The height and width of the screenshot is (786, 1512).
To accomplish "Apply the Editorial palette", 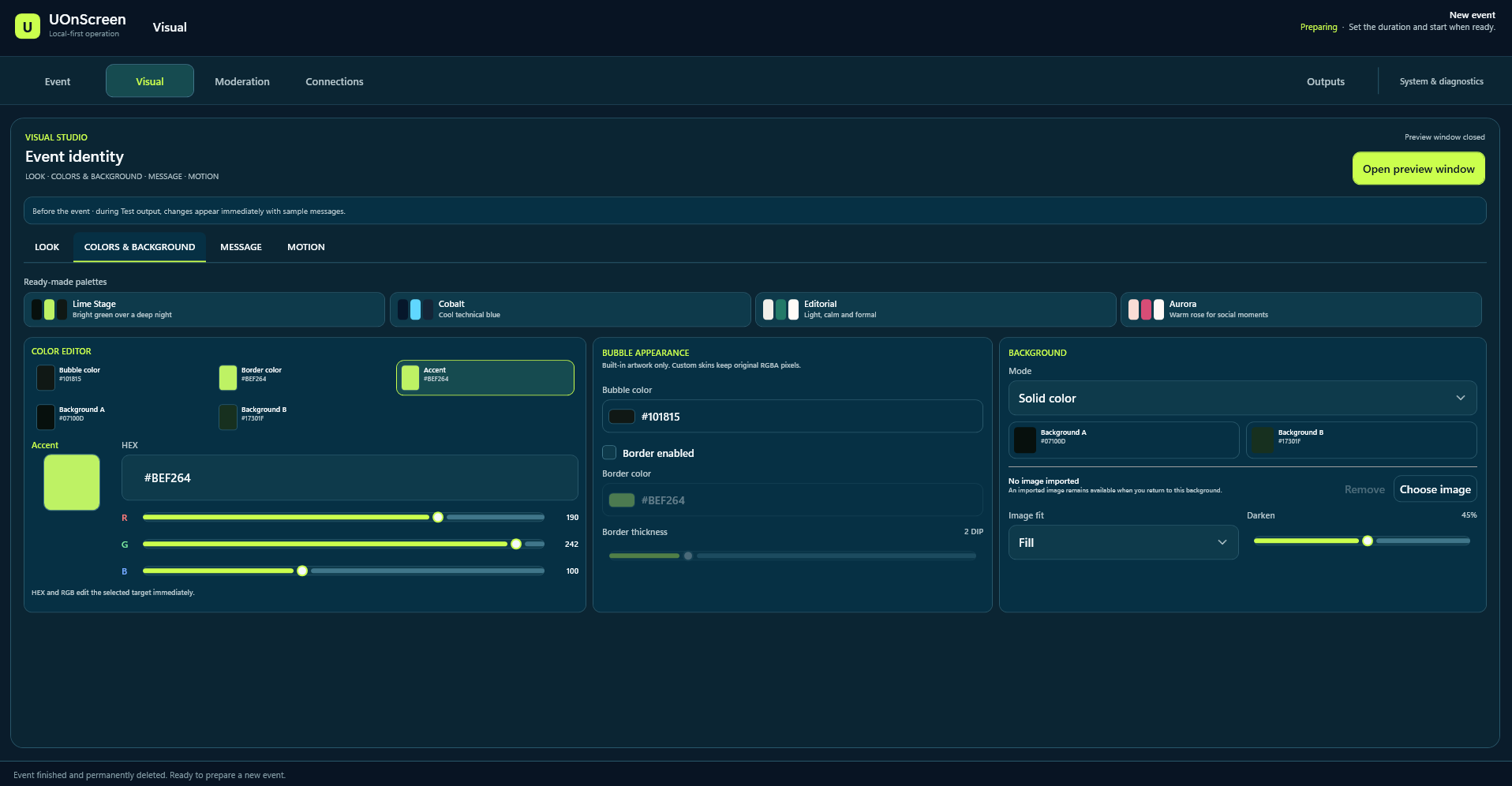I will click(x=935, y=309).
